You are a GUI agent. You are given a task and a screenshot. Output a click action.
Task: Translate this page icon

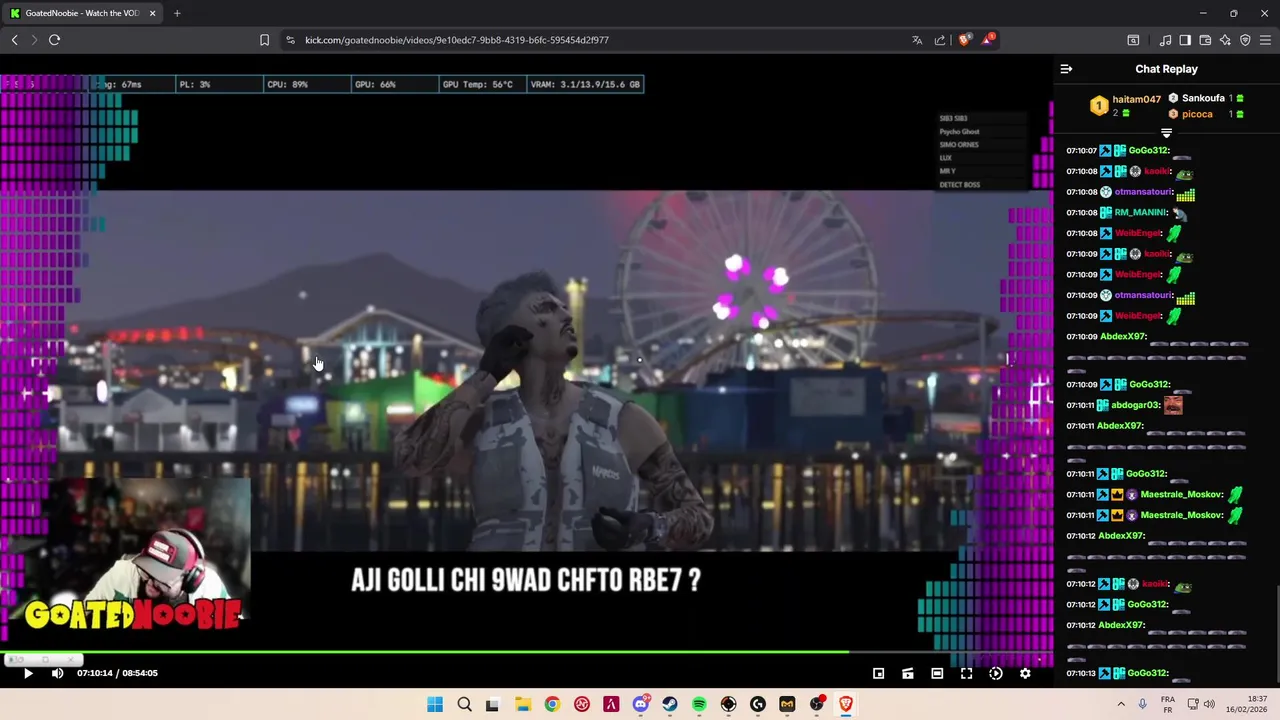tap(917, 40)
